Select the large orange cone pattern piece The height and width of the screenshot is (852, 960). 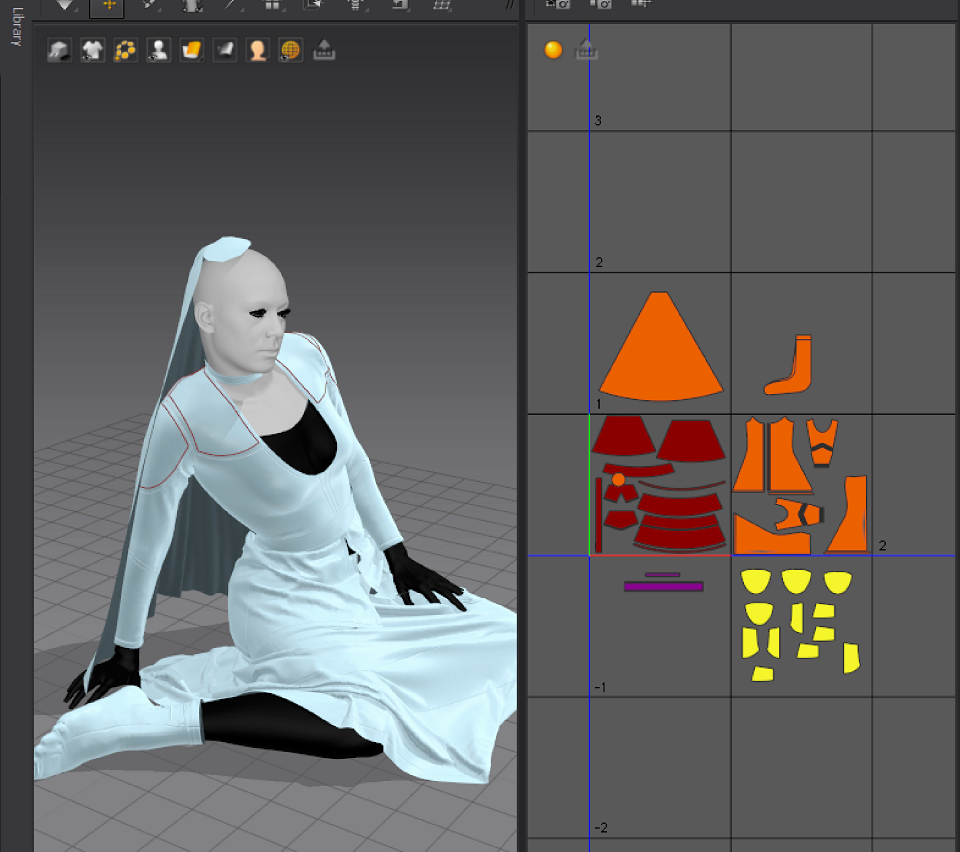click(661, 346)
